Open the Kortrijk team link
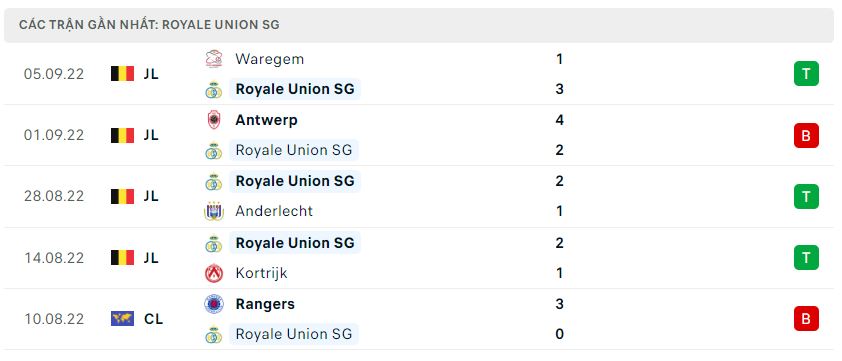 tap(262, 273)
